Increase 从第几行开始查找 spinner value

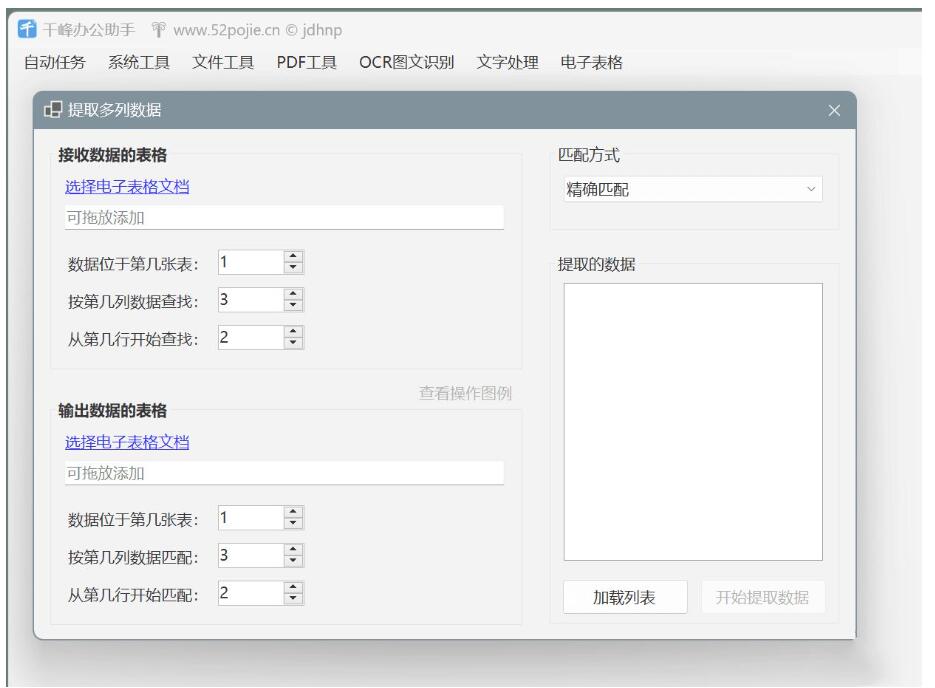[293, 333]
